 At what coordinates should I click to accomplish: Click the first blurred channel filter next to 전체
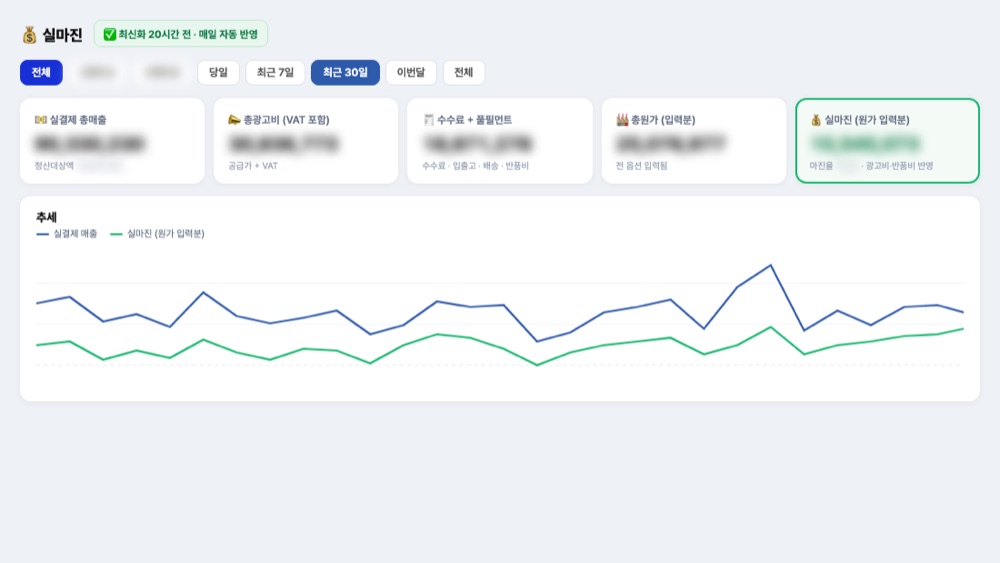click(98, 72)
